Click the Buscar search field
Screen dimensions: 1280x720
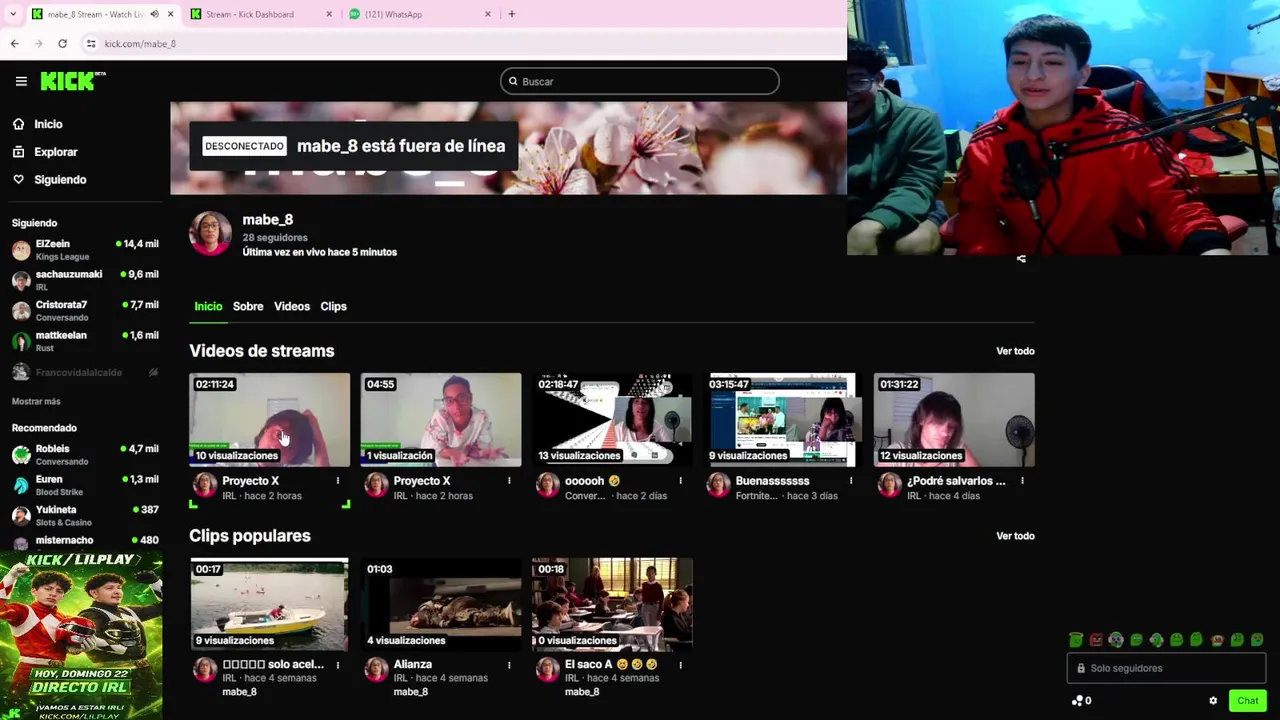pos(640,81)
